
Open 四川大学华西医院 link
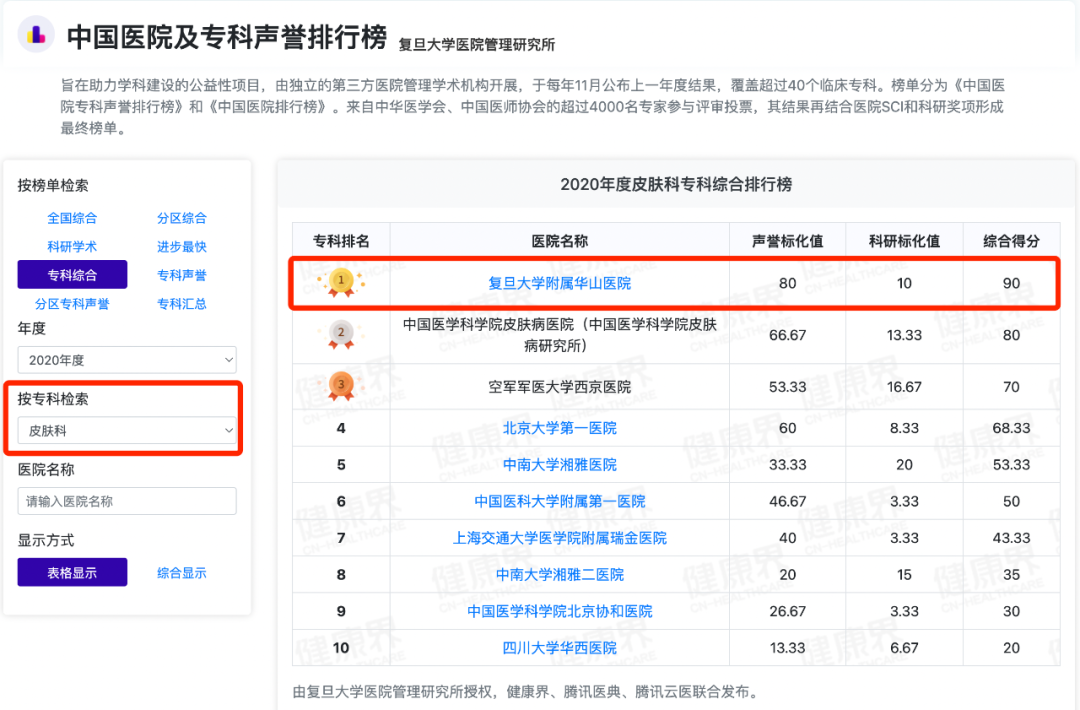click(x=559, y=647)
